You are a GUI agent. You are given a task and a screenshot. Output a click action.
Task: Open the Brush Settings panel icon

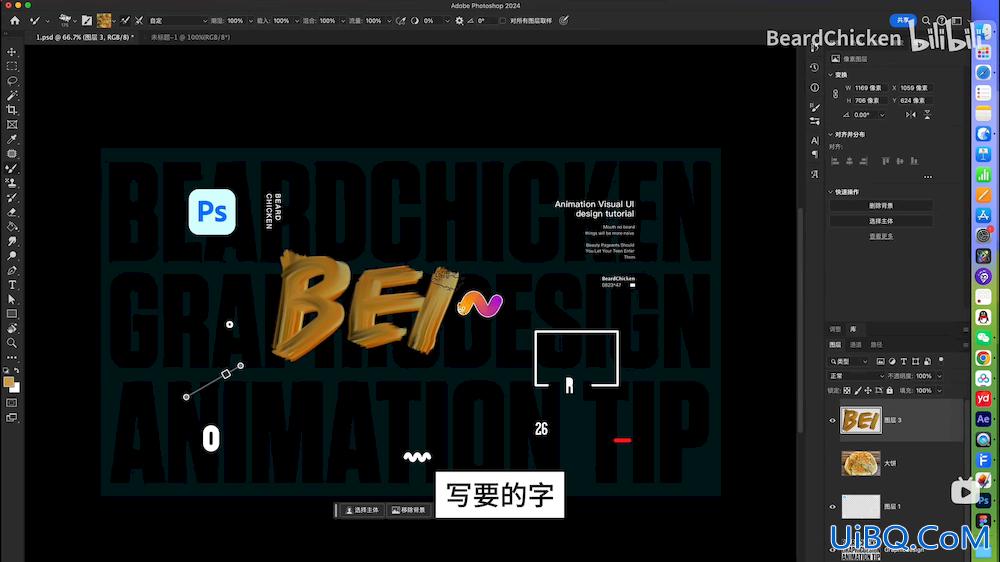pos(814,107)
